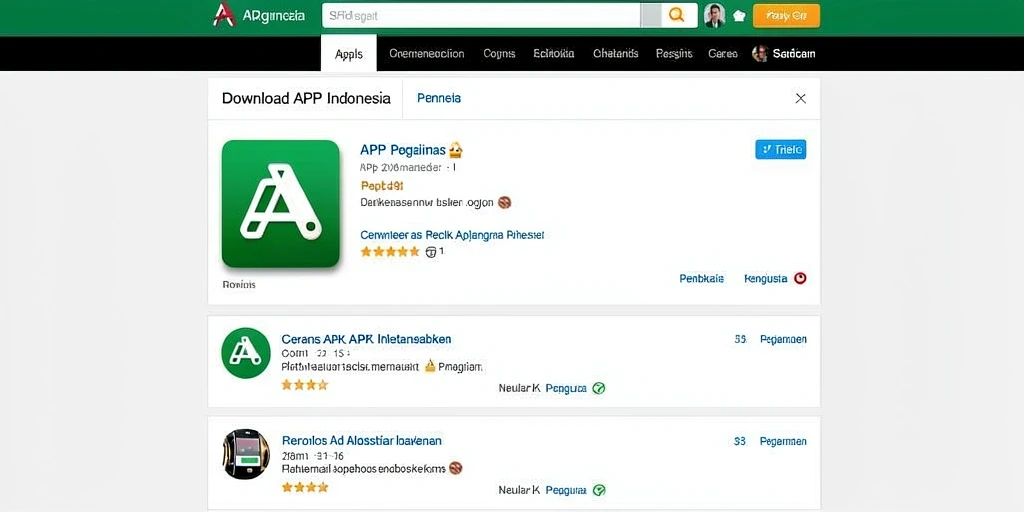Click the 55 count in Cerans APK row

[740, 340]
